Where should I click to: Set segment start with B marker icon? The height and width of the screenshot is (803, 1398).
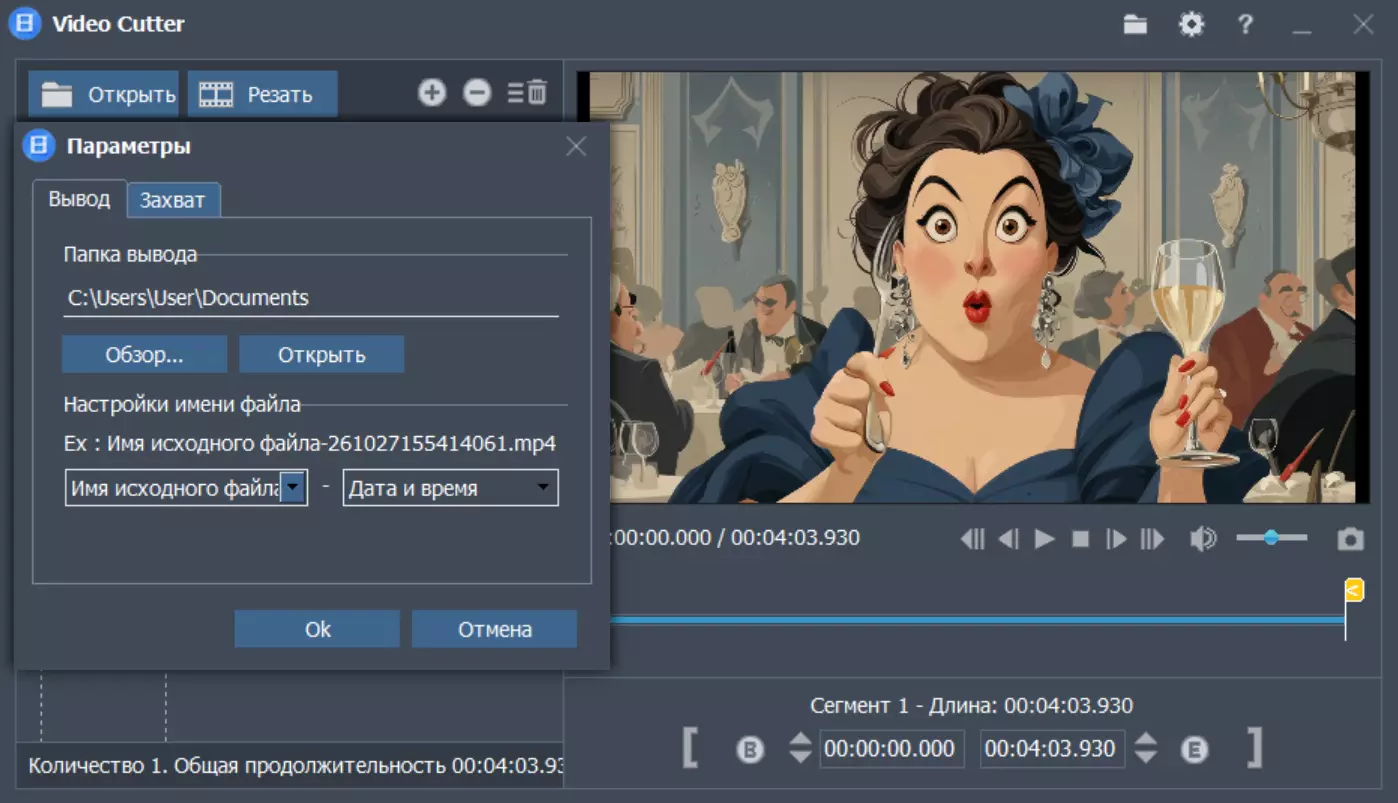[x=750, y=749]
